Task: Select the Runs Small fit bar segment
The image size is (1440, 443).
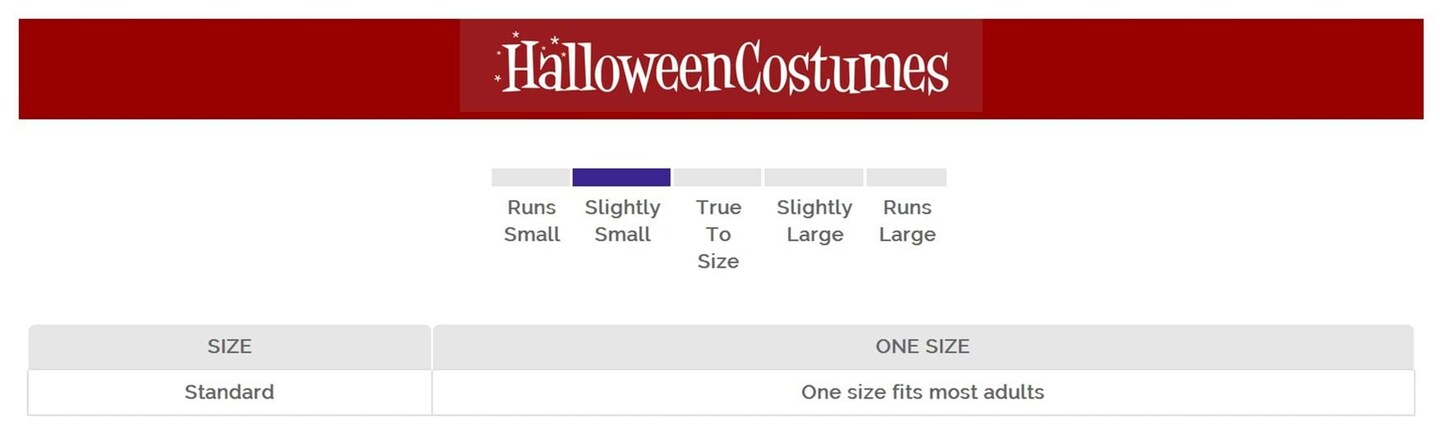Action: coord(530,177)
